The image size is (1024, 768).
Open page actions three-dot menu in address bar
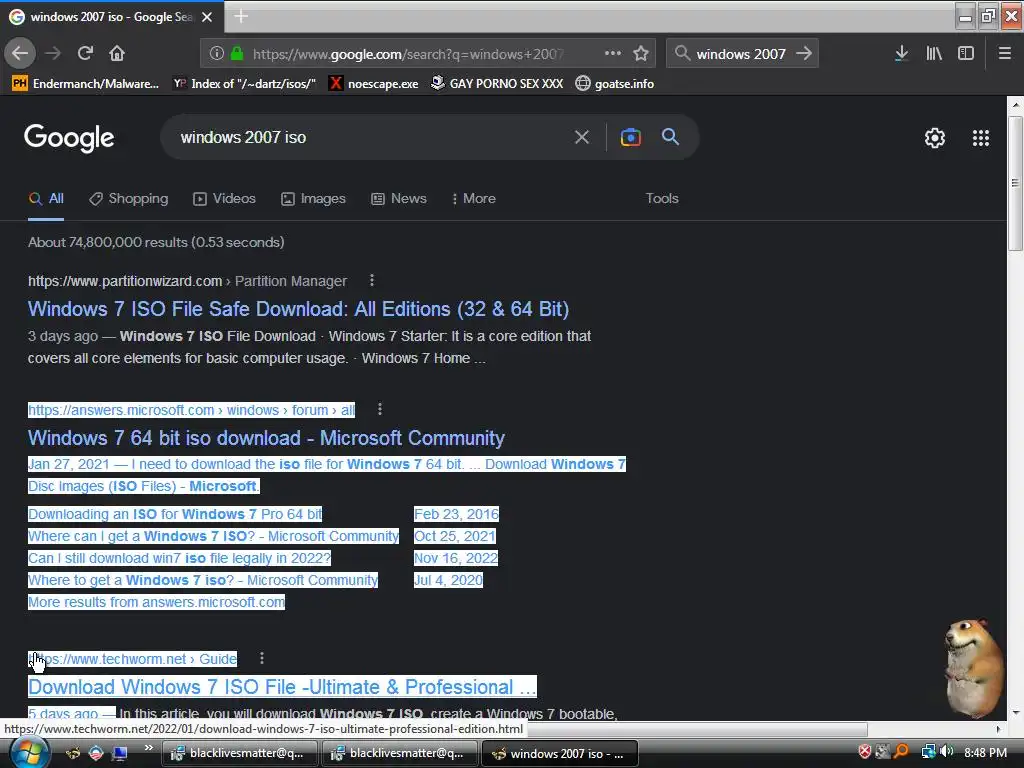[613, 54]
